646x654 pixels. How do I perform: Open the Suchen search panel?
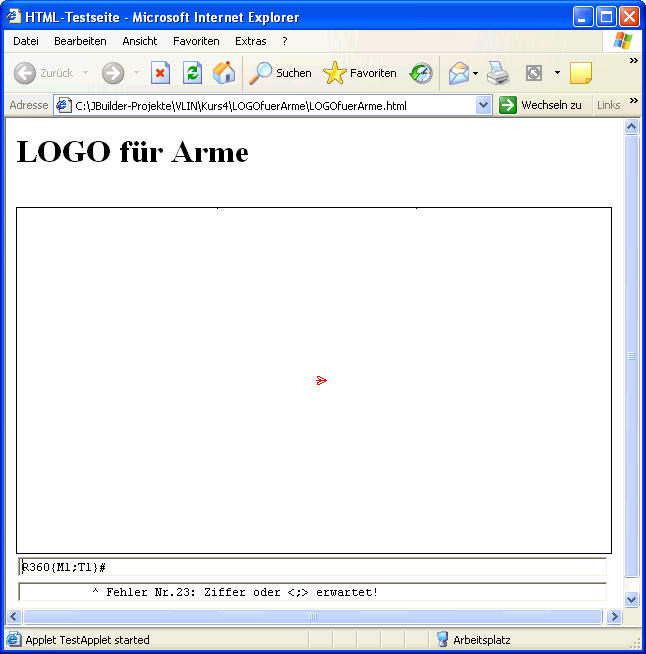[x=281, y=73]
